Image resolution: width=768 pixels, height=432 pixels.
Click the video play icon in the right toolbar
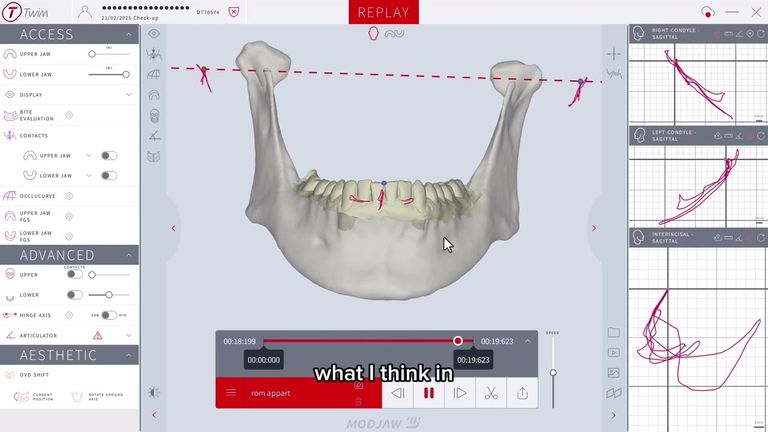(614, 352)
